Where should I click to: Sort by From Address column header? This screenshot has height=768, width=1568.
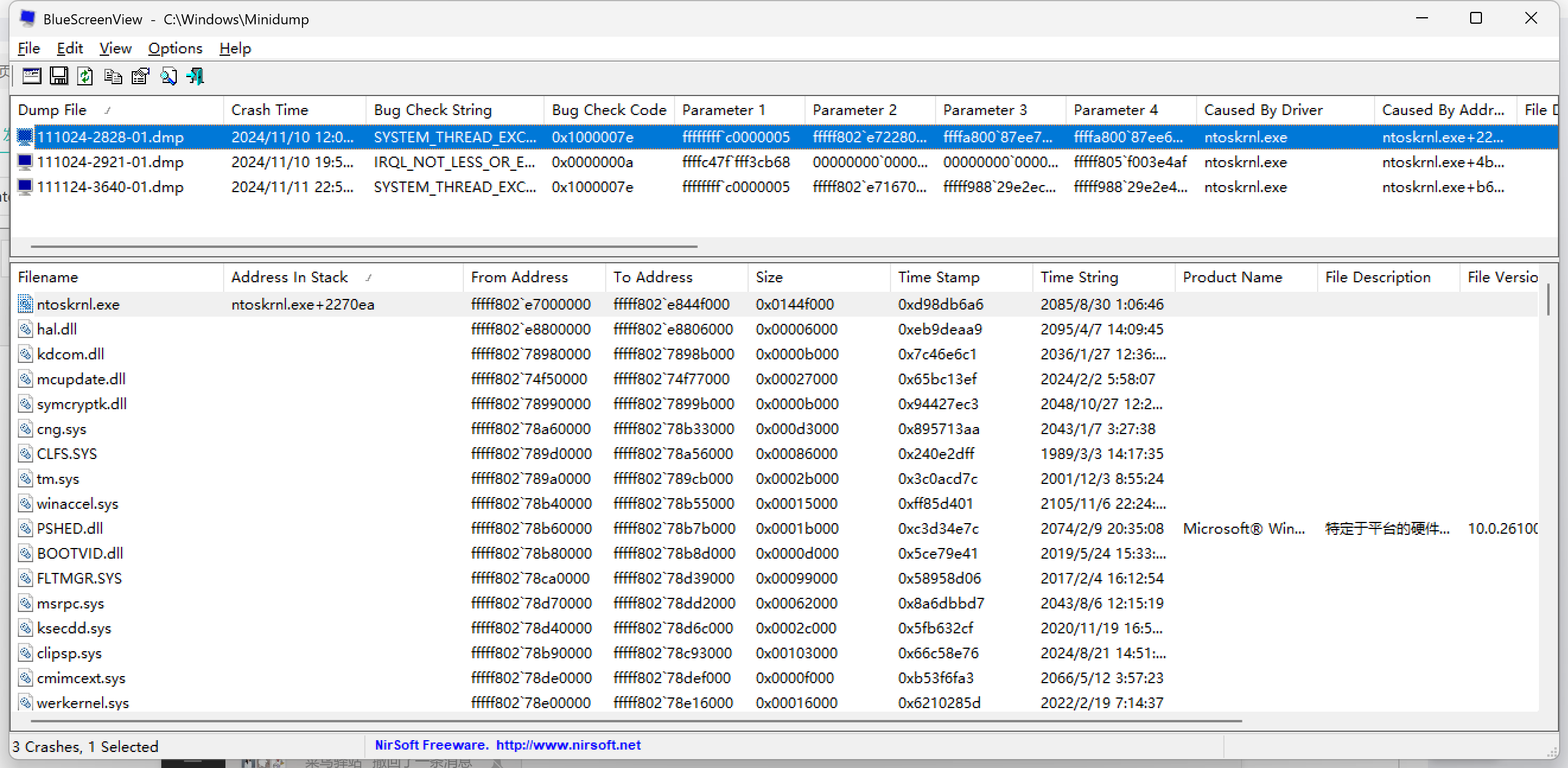pos(535,278)
